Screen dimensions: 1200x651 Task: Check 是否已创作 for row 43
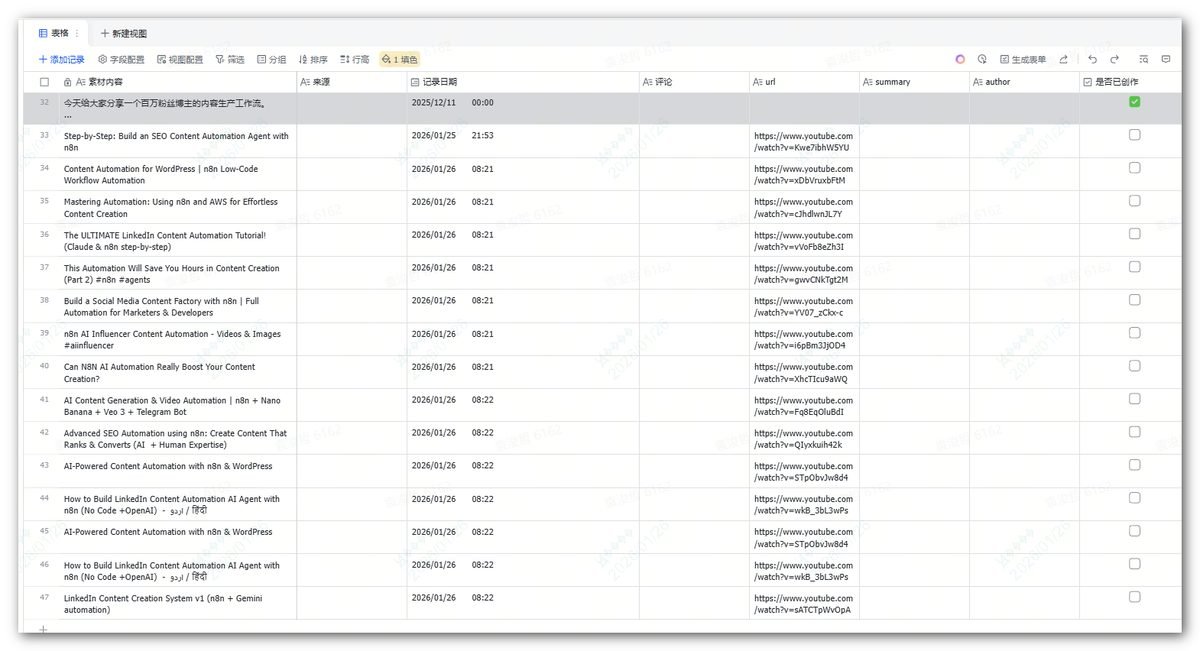[x=1134, y=465]
